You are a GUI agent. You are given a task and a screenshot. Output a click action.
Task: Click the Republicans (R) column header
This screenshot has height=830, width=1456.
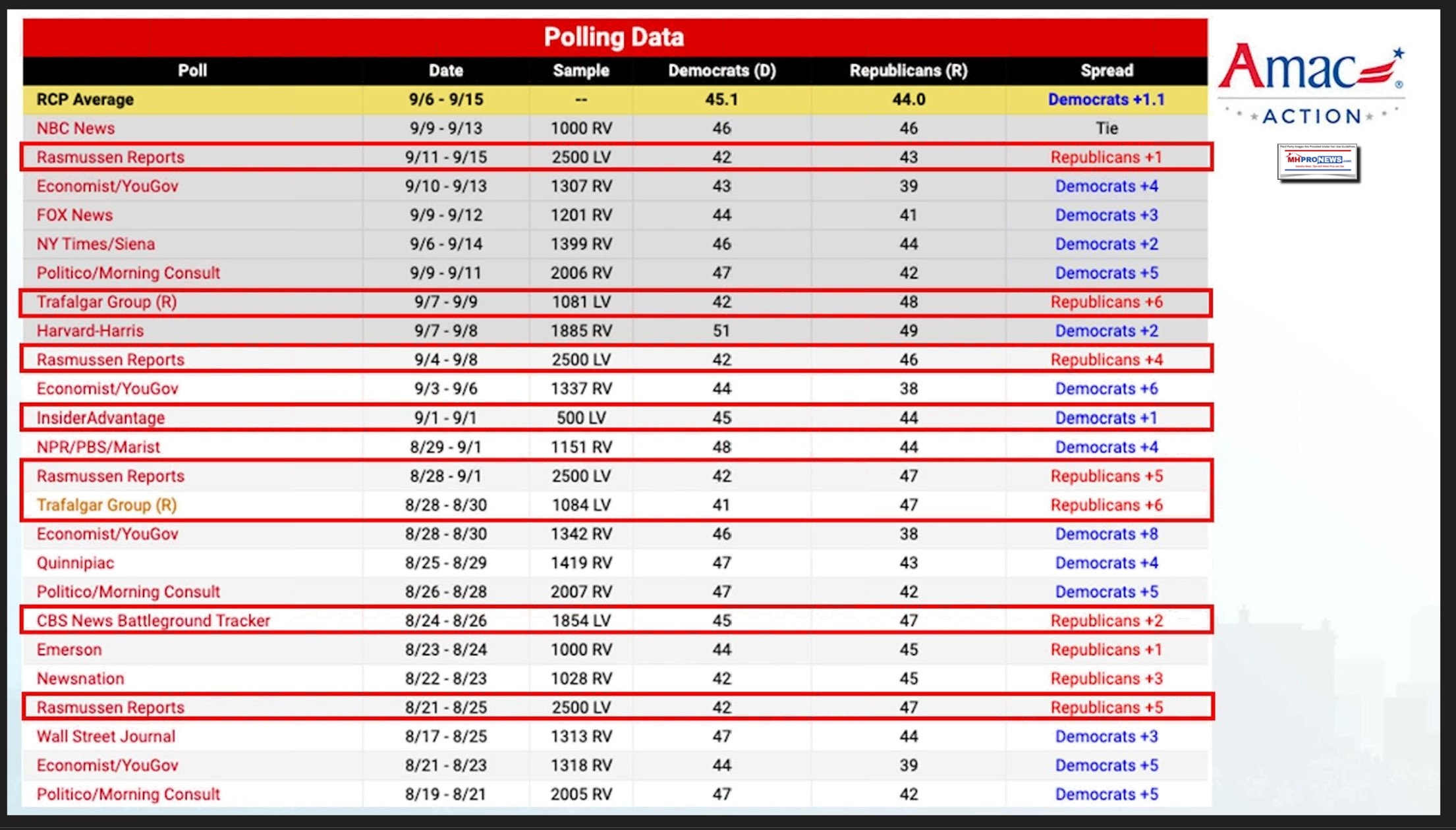tap(909, 70)
